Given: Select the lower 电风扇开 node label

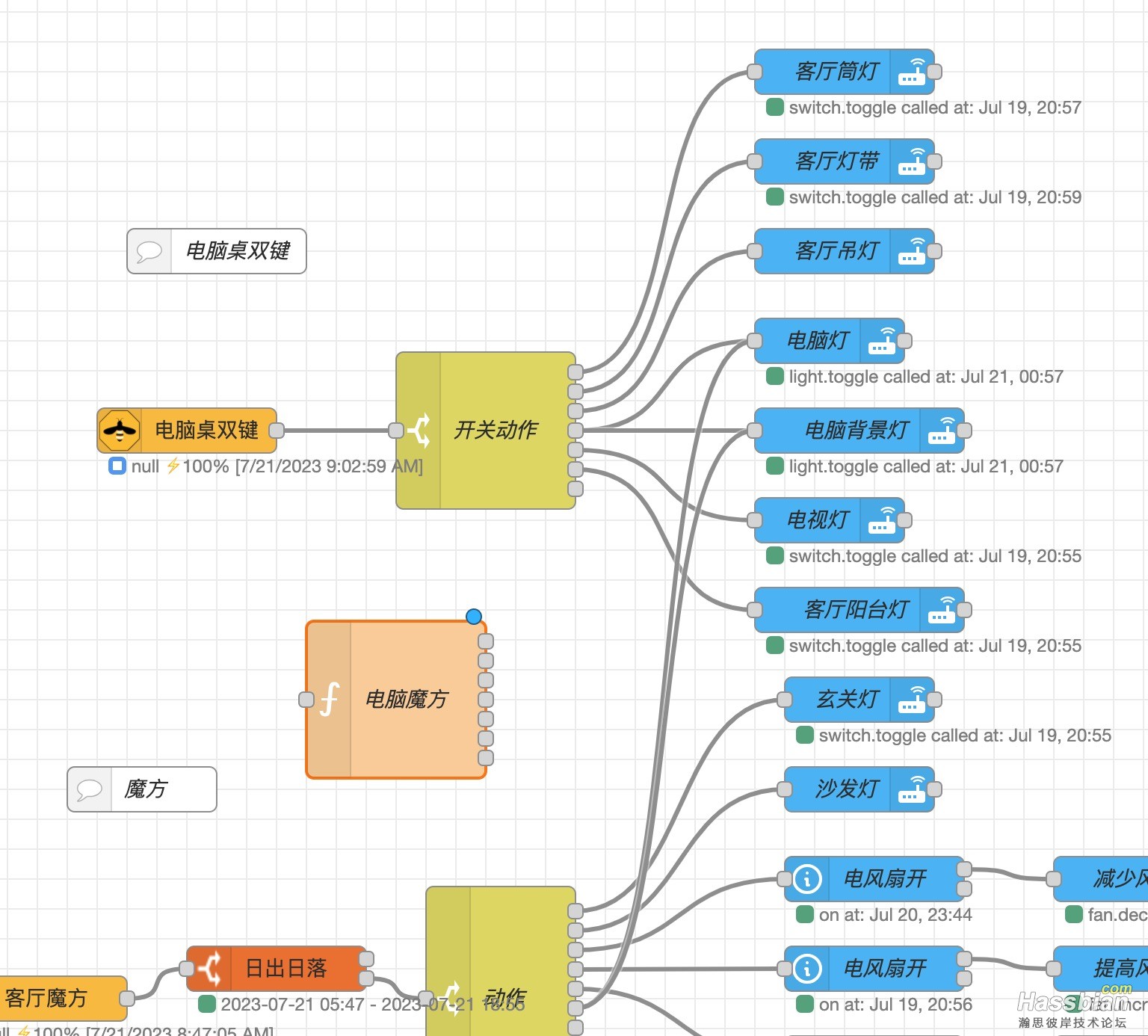Looking at the screenshot, I should click(885, 968).
